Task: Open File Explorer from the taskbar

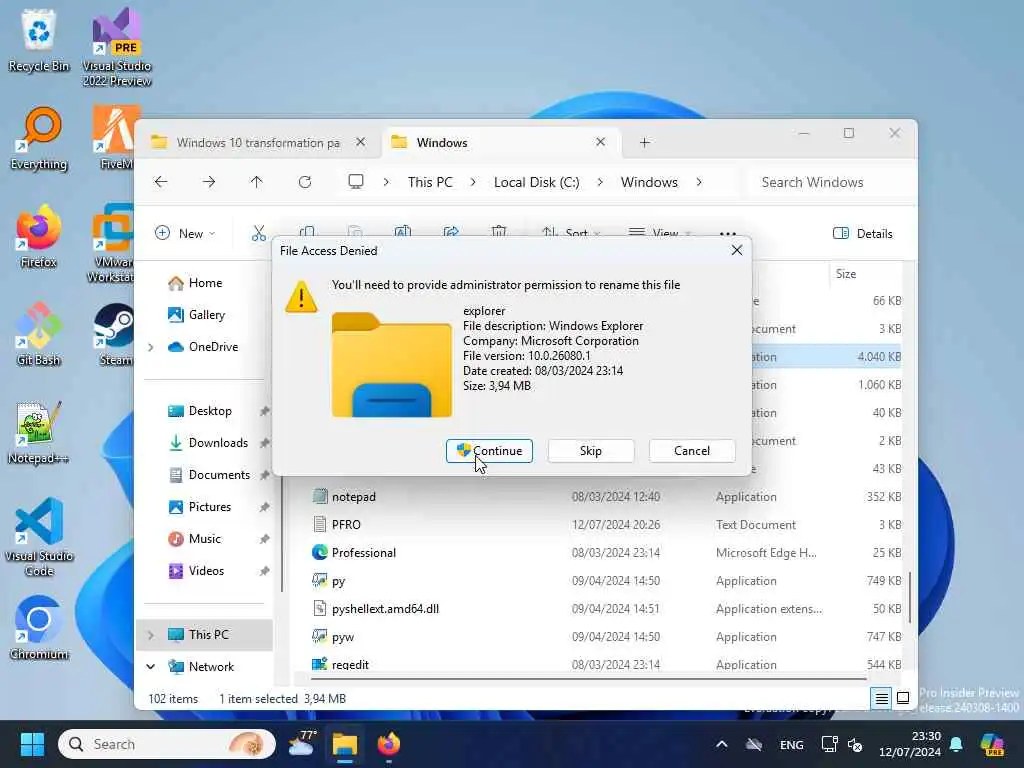Action: point(345,744)
